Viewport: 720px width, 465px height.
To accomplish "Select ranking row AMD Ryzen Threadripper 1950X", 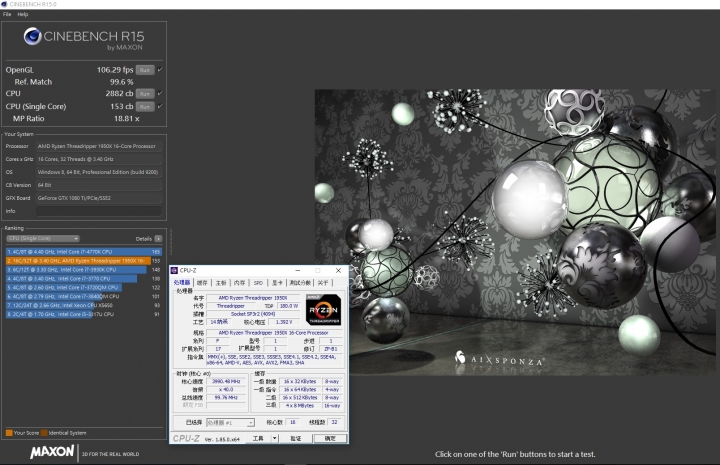I will 84,261.
